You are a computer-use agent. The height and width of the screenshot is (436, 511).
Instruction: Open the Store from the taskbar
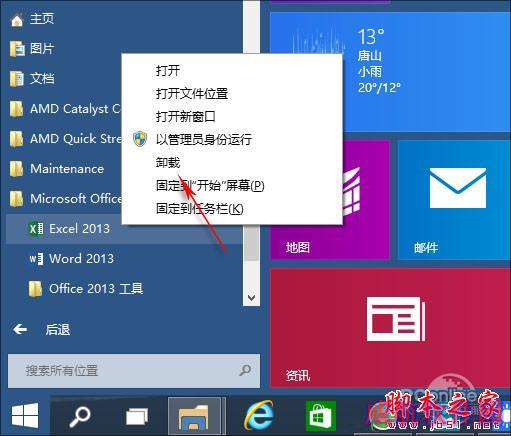320,416
